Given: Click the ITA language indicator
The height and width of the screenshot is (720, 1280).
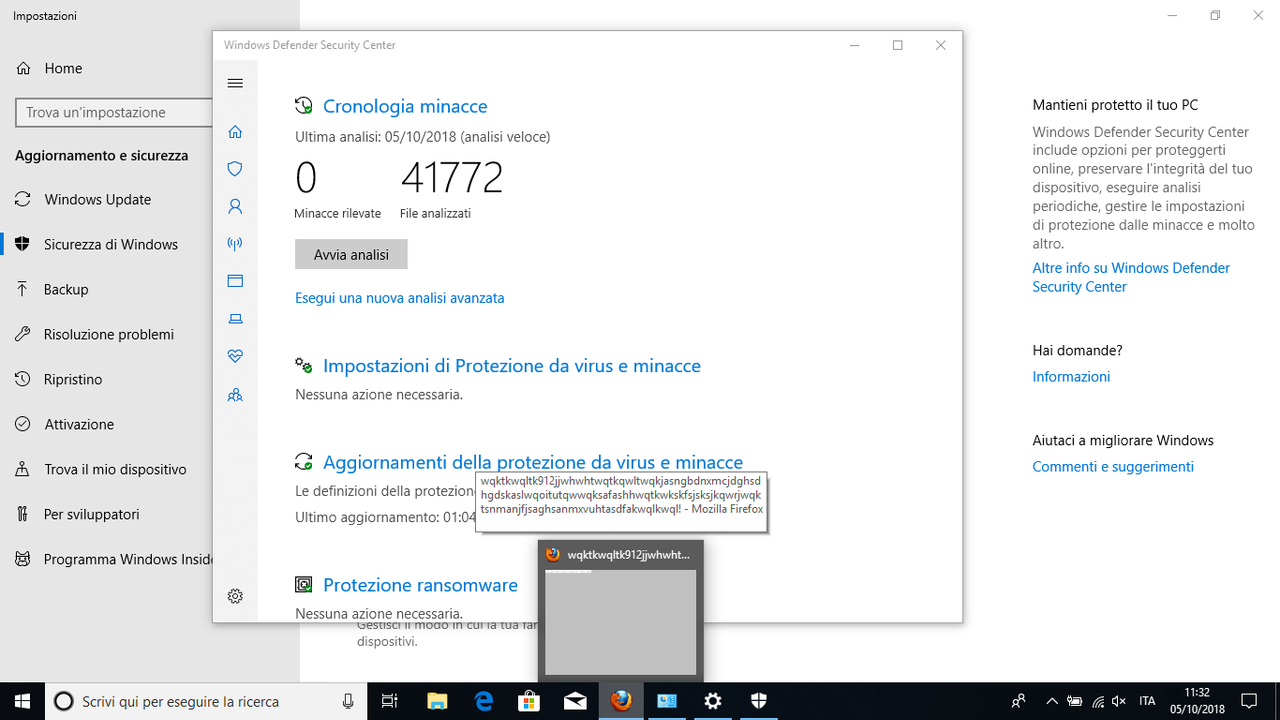Looking at the screenshot, I should coord(1147,701).
